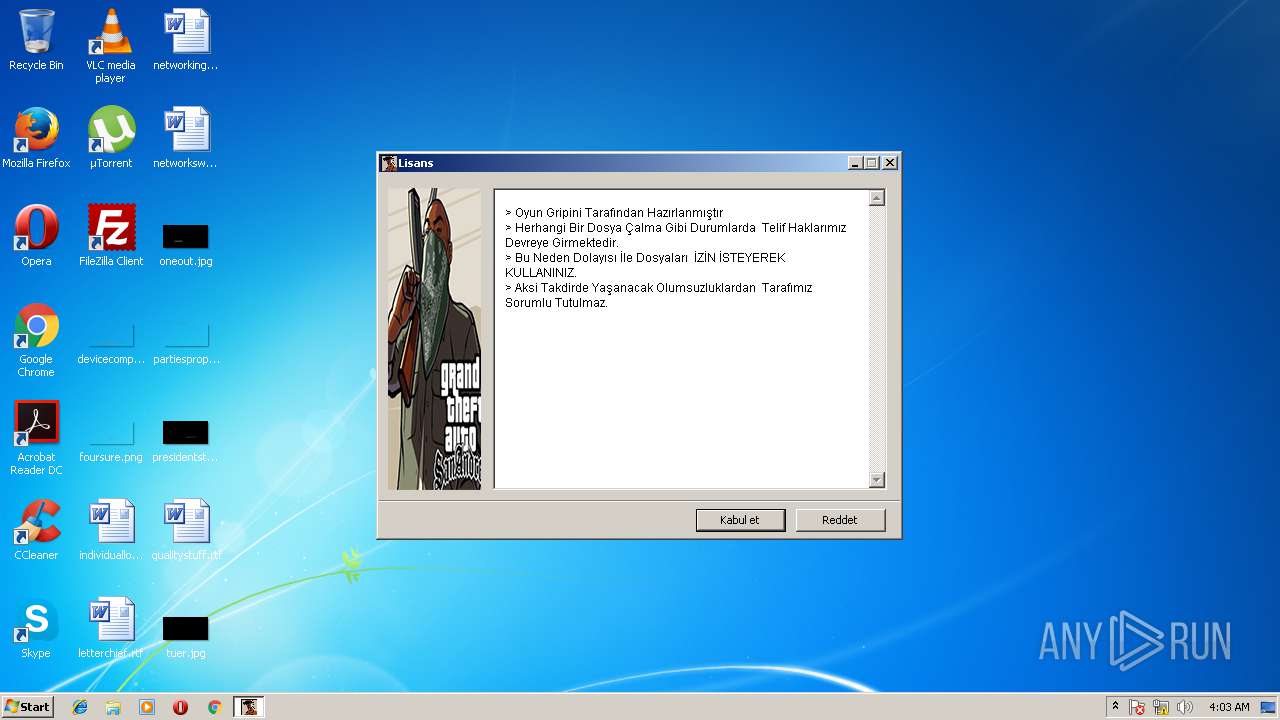
Task: Open media player from taskbar
Action: coord(147,707)
